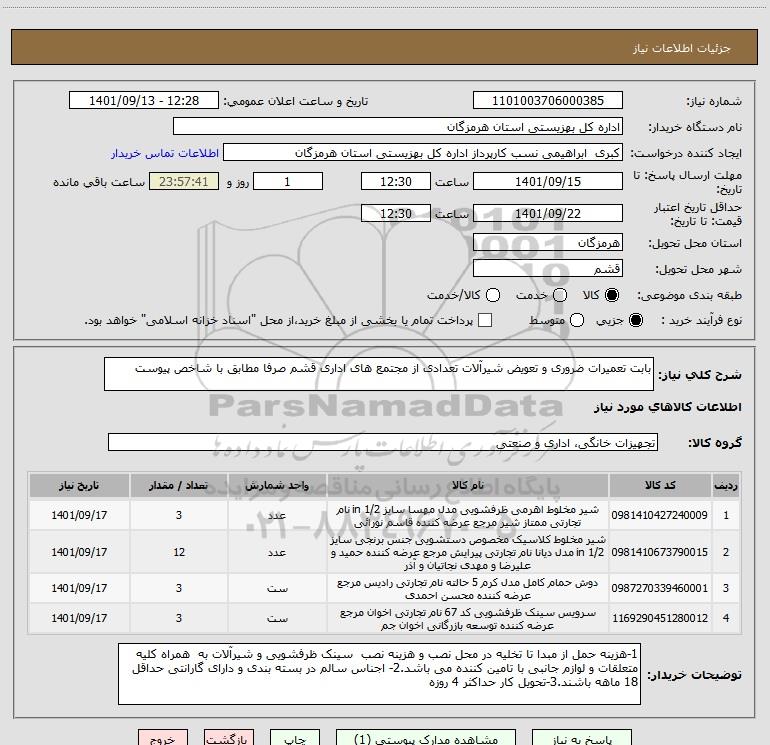Viewport: 770px width, 745px height.
Task: Select the کالا/خدمت radio button
Action: [493, 295]
